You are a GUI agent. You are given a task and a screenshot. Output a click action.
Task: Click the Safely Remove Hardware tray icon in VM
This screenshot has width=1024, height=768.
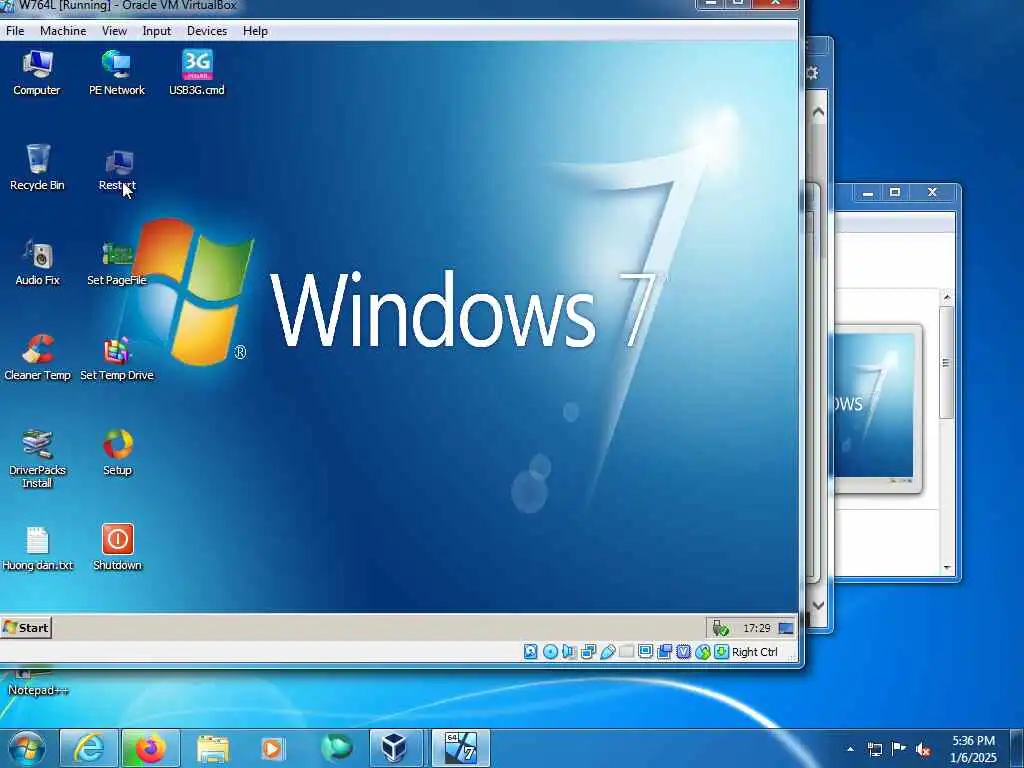pyautogui.click(x=720, y=628)
